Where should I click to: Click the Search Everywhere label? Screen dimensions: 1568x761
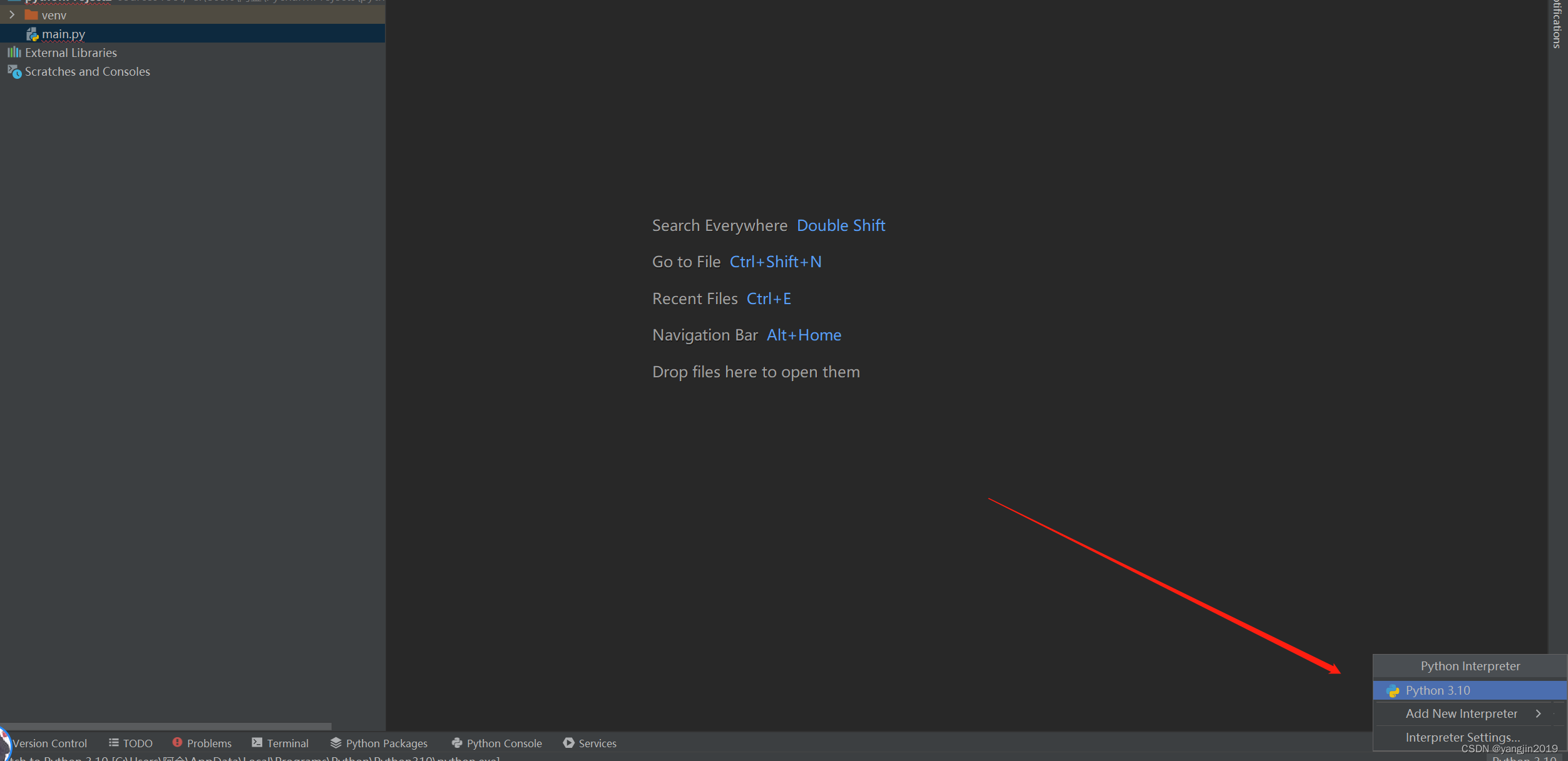(720, 225)
